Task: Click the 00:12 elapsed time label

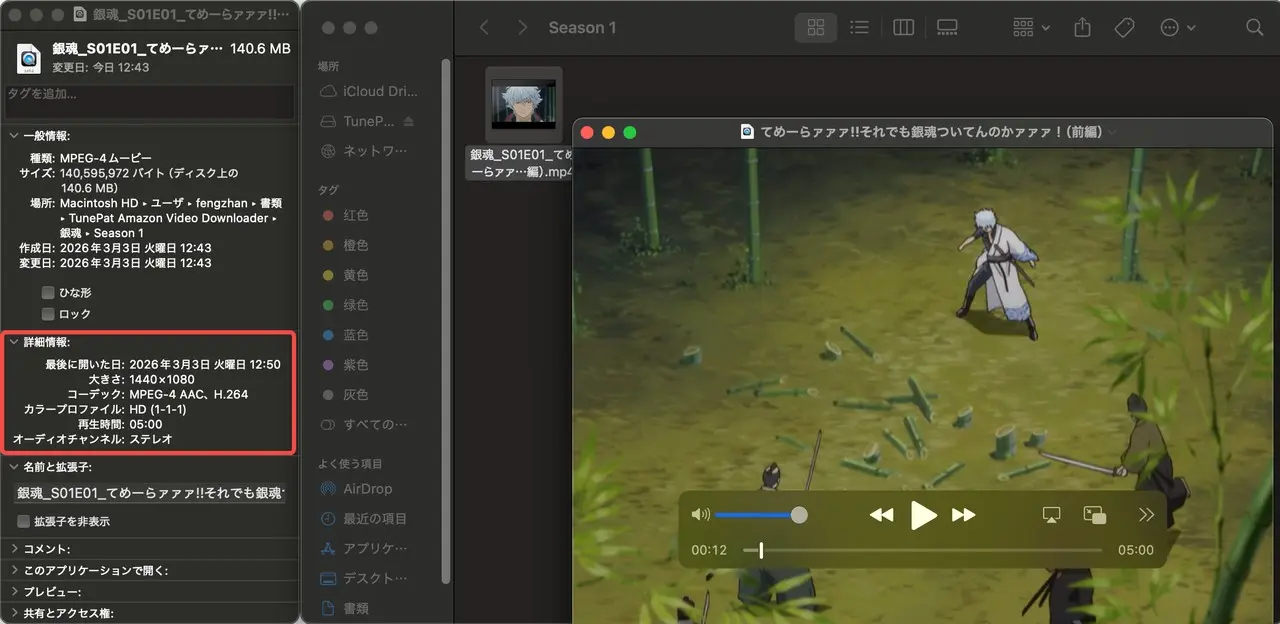Action: (709, 550)
